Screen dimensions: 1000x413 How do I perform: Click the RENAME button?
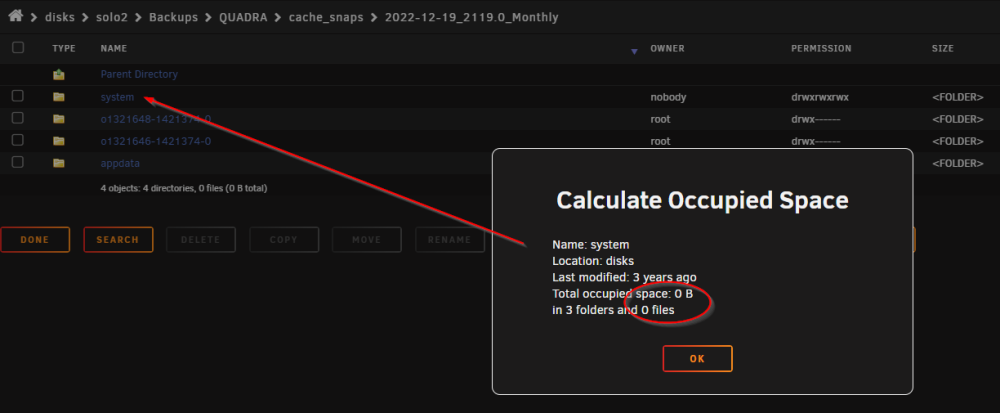450,240
